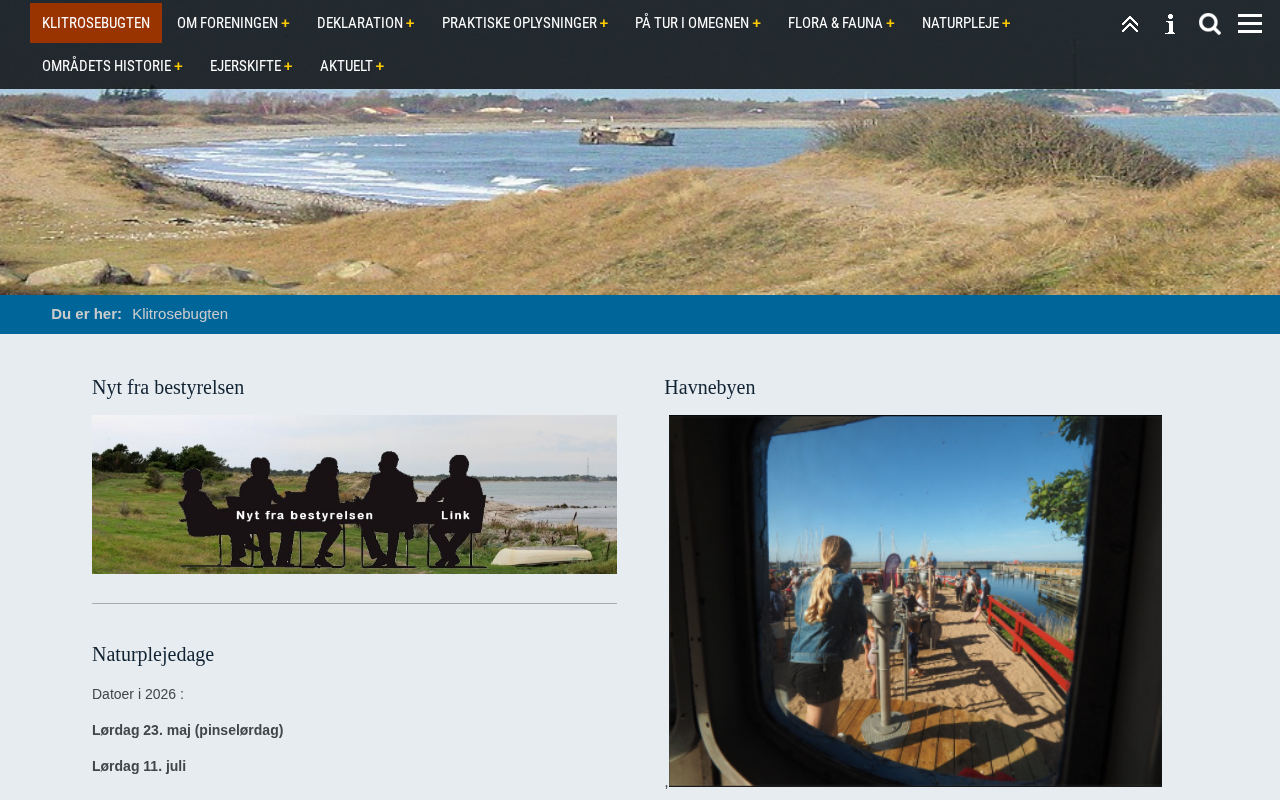This screenshot has height=800, width=1280.
Task: Open the Havnebyen harbor photo
Action: pyautogui.click(x=915, y=601)
